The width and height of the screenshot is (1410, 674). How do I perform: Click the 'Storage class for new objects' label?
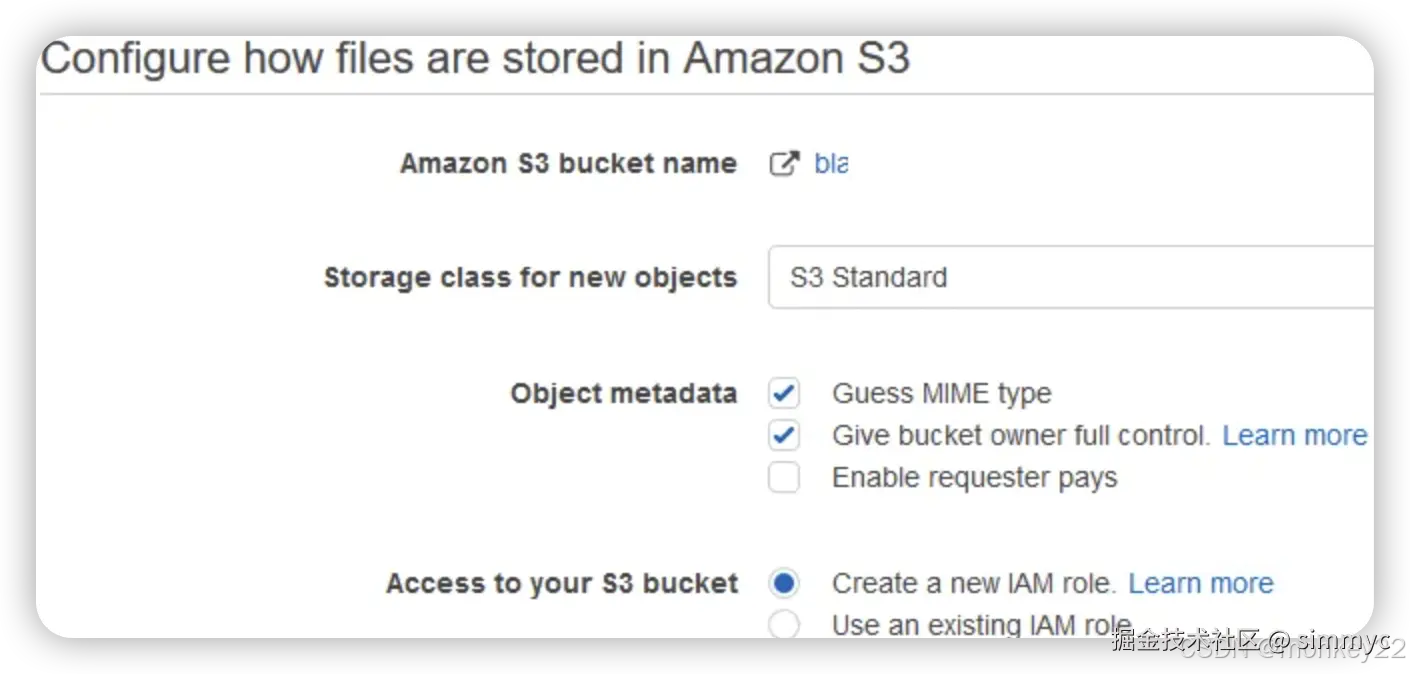pos(530,277)
